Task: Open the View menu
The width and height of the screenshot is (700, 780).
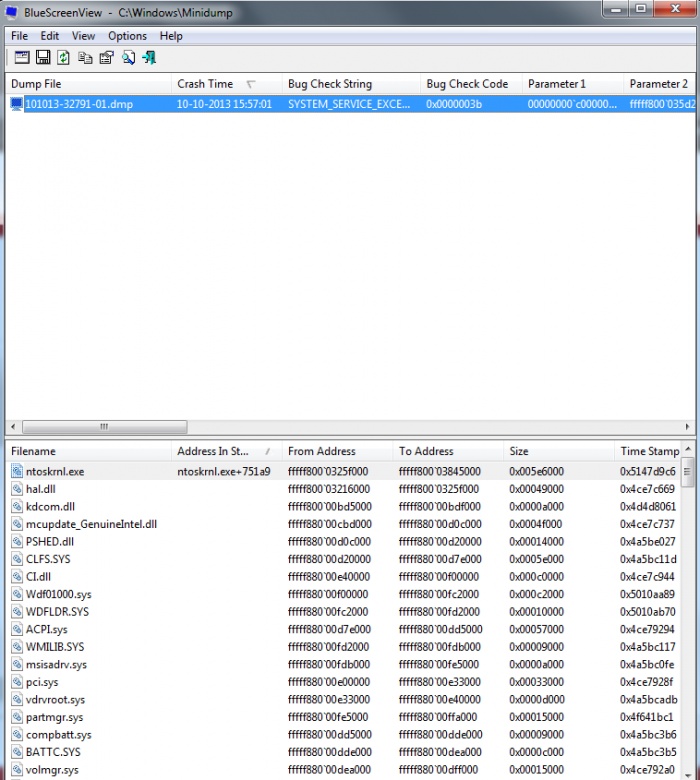Action: pos(83,36)
